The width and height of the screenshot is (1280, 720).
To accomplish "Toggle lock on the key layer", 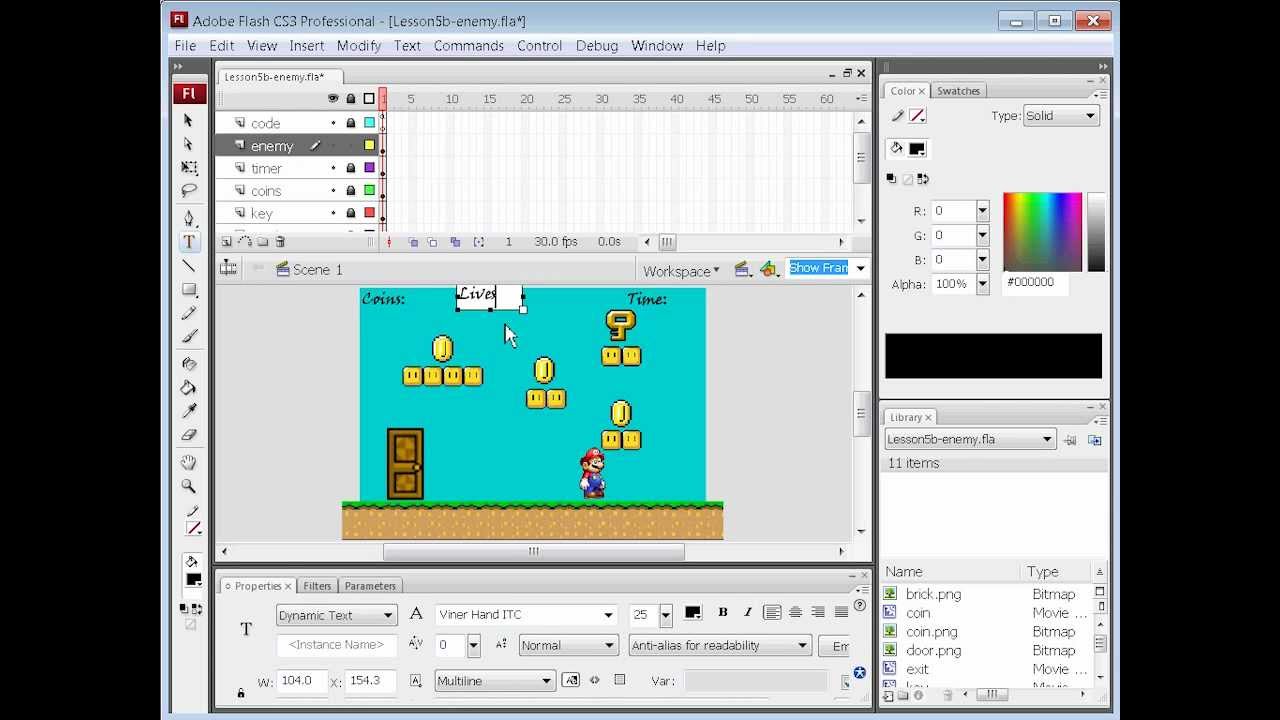I will point(351,213).
